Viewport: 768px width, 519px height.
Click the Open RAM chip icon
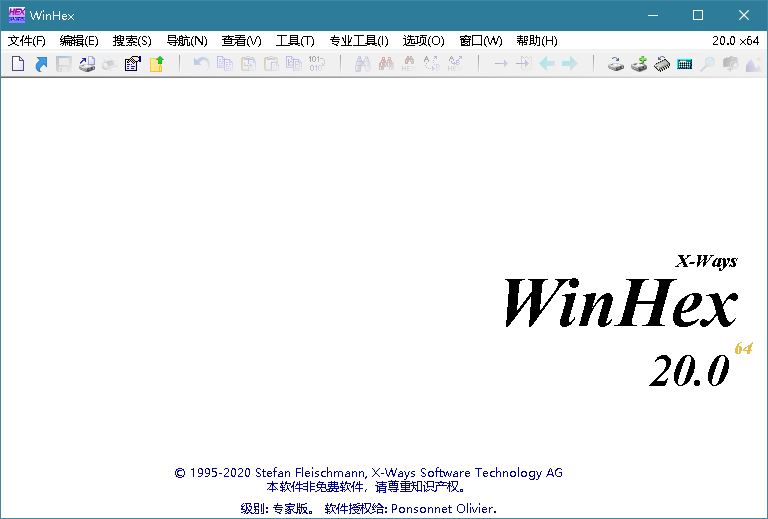click(x=662, y=64)
